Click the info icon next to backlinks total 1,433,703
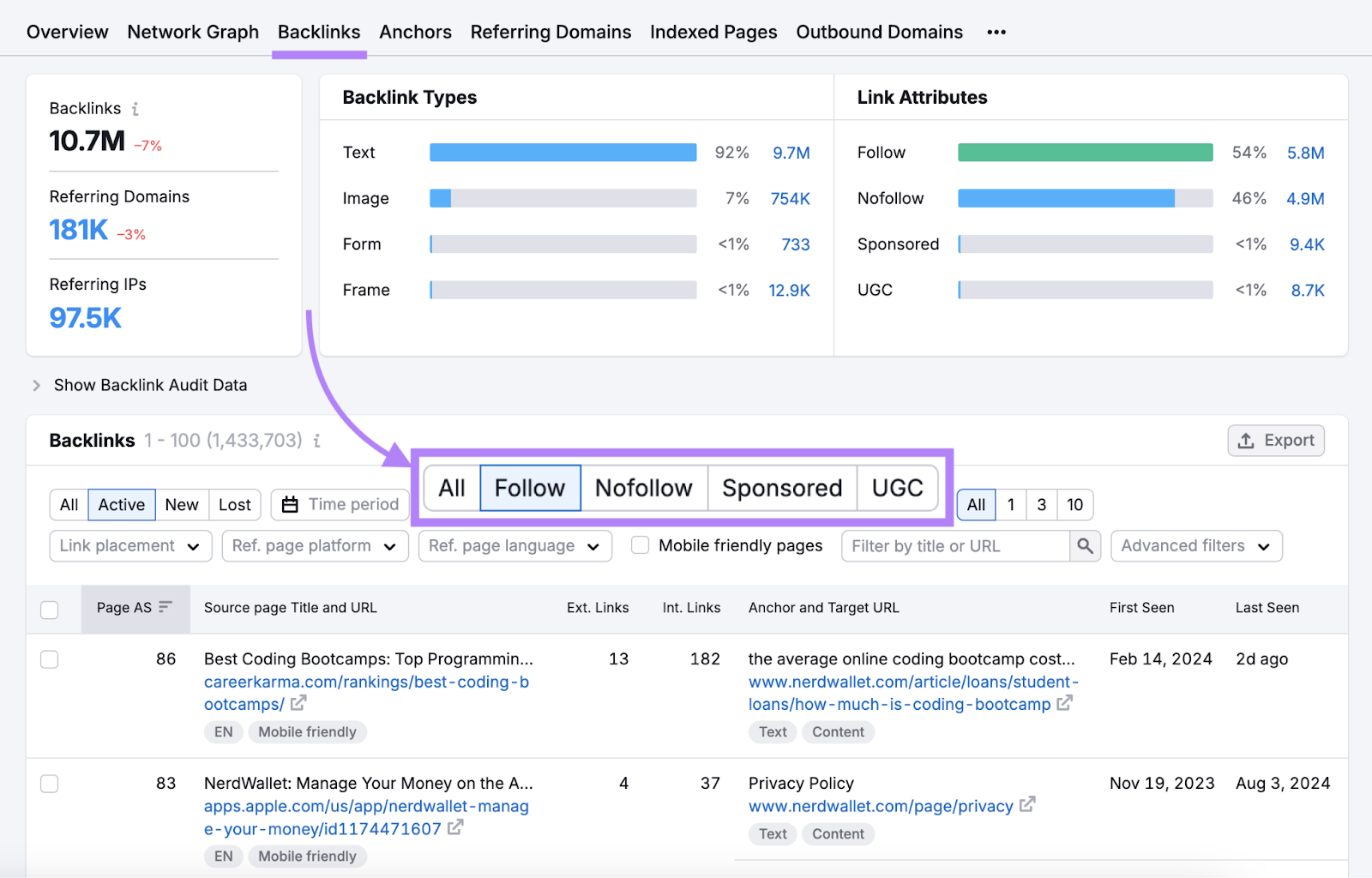 316,440
